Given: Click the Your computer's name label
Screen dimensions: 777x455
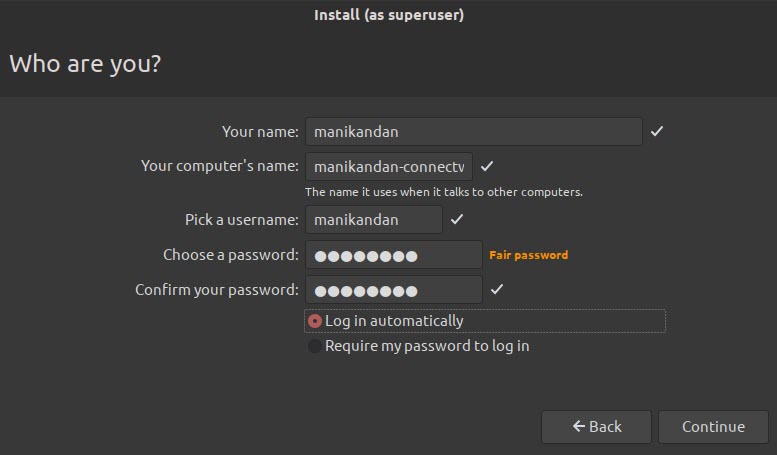Looking at the screenshot, I should pos(220,166).
